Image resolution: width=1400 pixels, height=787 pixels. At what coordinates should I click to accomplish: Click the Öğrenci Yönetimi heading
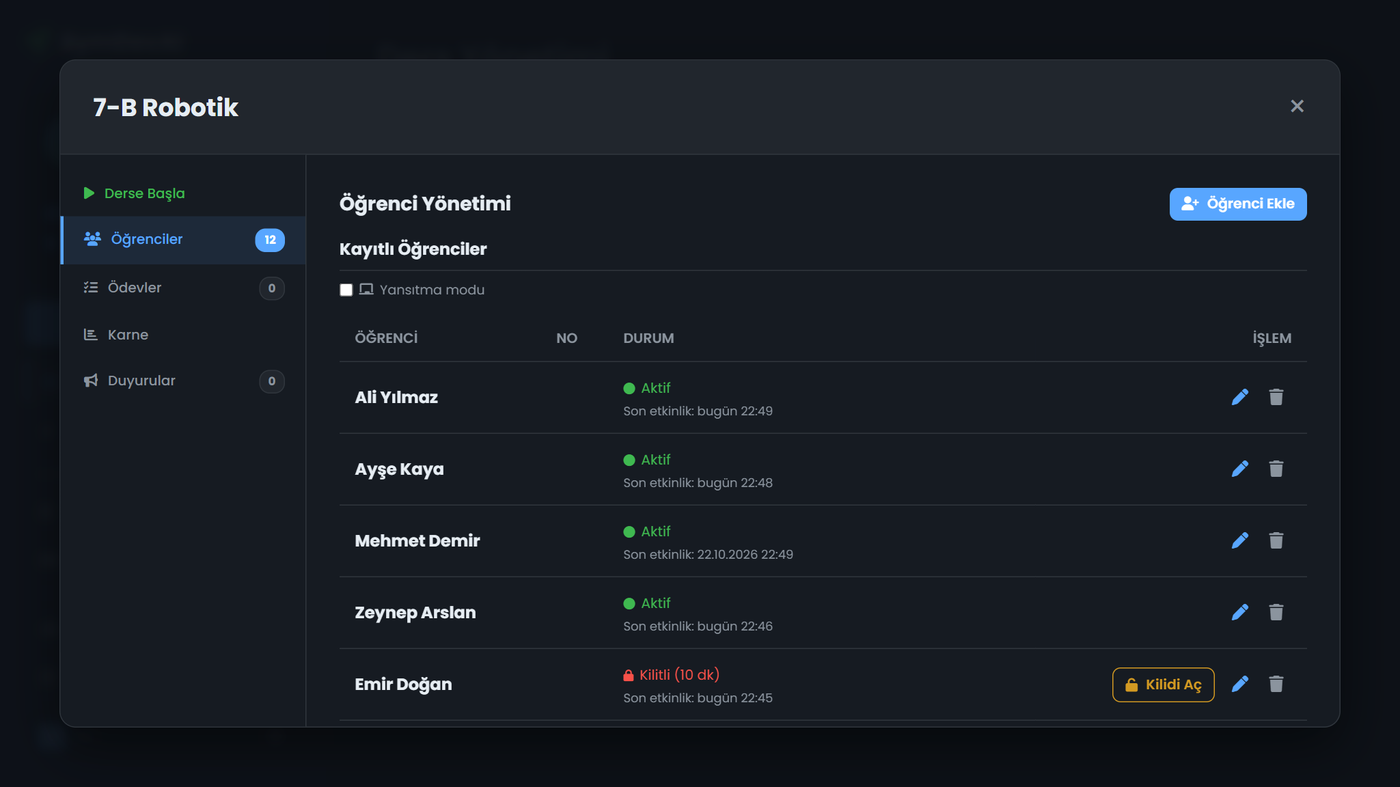click(425, 204)
